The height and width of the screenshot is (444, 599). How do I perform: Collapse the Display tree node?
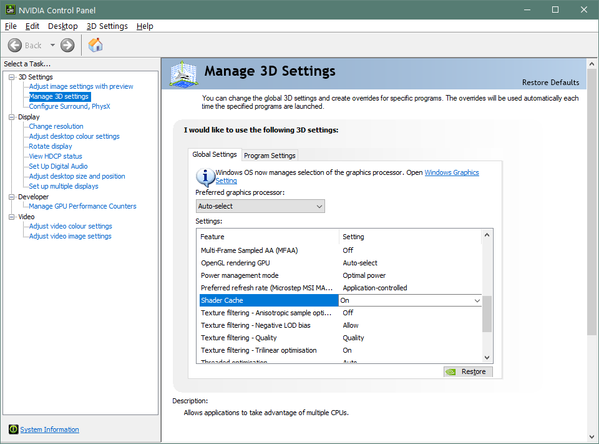[x=12, y=117]
